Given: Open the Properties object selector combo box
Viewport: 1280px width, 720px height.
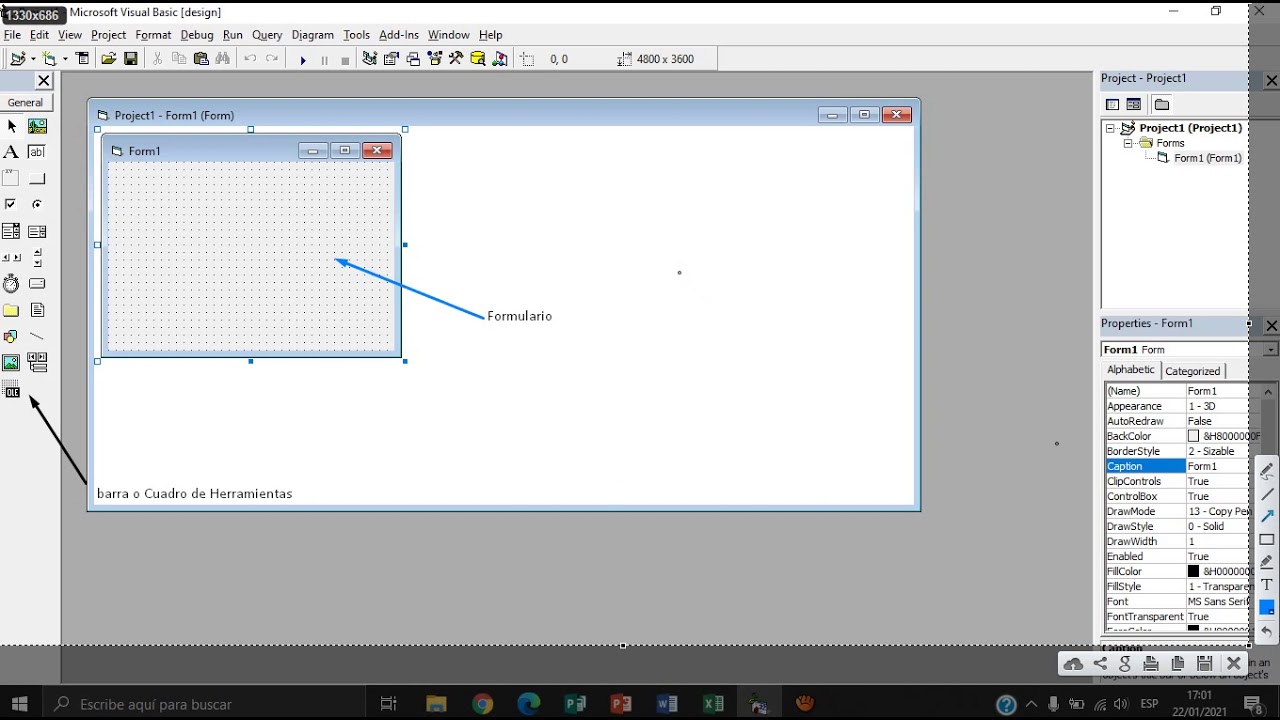Looking at the screenshot, I should (1190, 350).
